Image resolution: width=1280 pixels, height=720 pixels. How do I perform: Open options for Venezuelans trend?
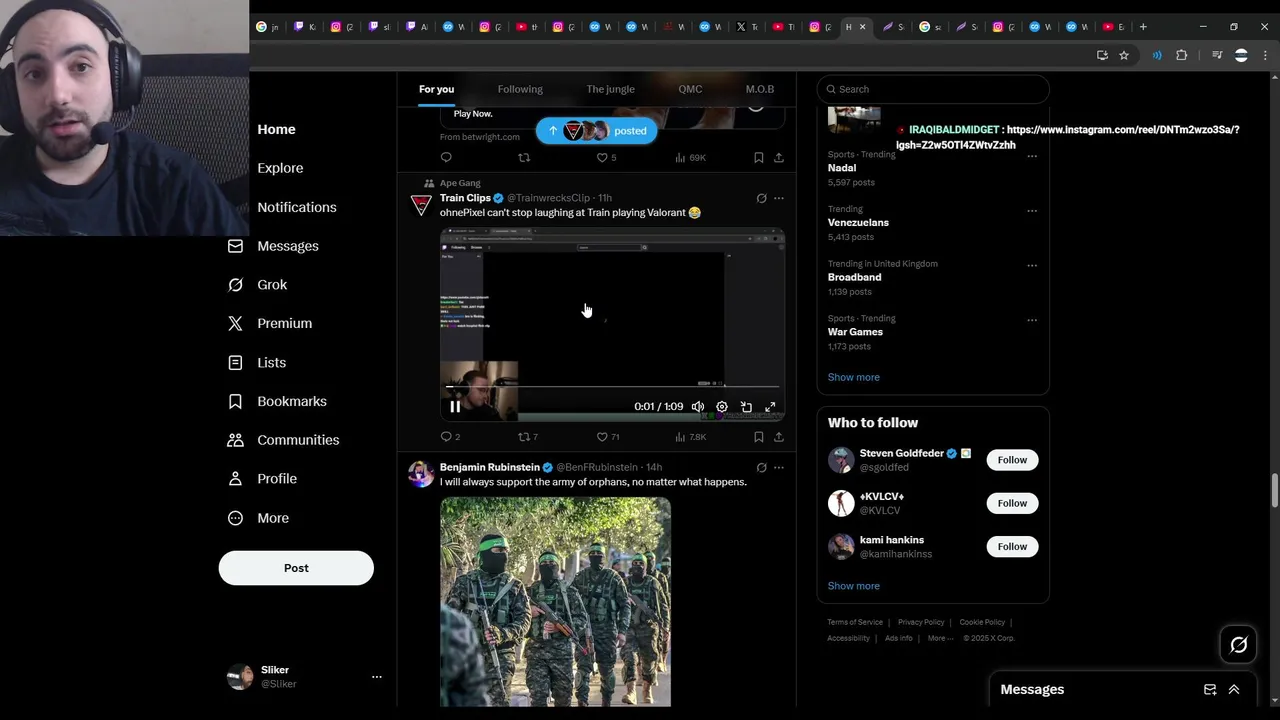click(x=1032, y=211)
